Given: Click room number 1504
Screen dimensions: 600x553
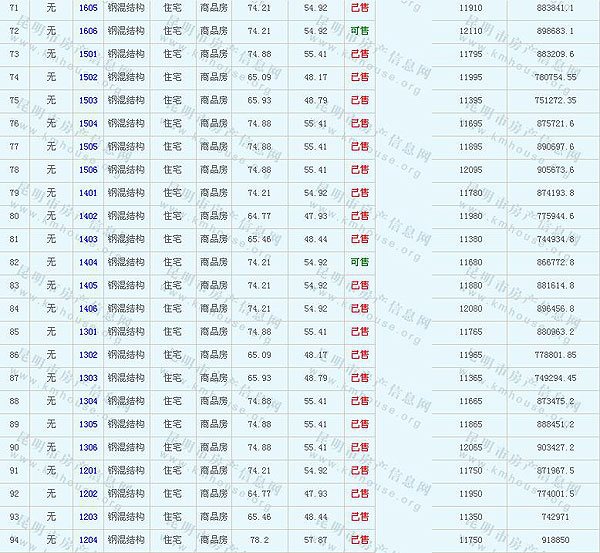Looking at the screenshot, I should 88,123.
